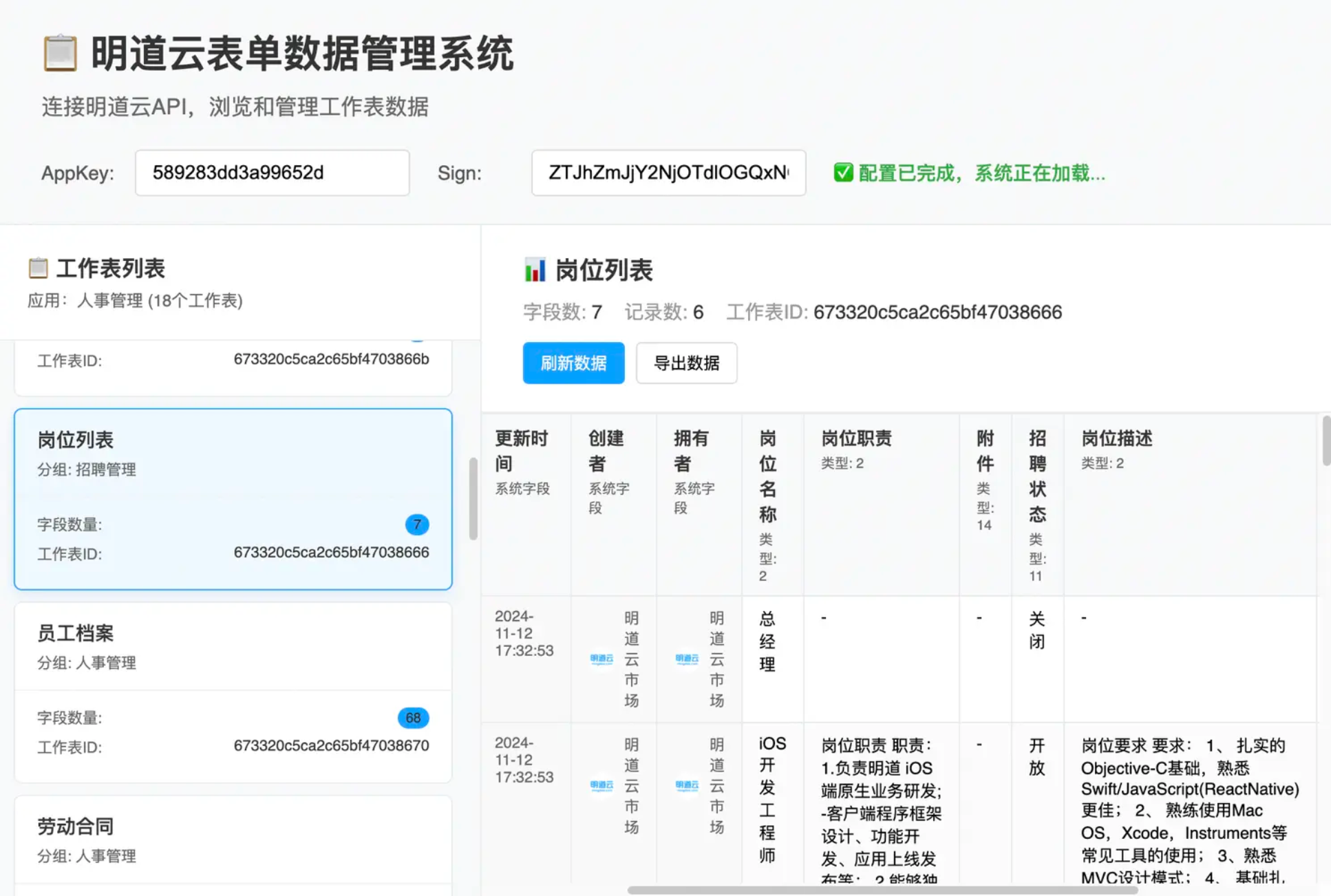This screenshot has height=896, width=1331.
Task: Click the 岗位职责 column header
Action: point(856,438)
